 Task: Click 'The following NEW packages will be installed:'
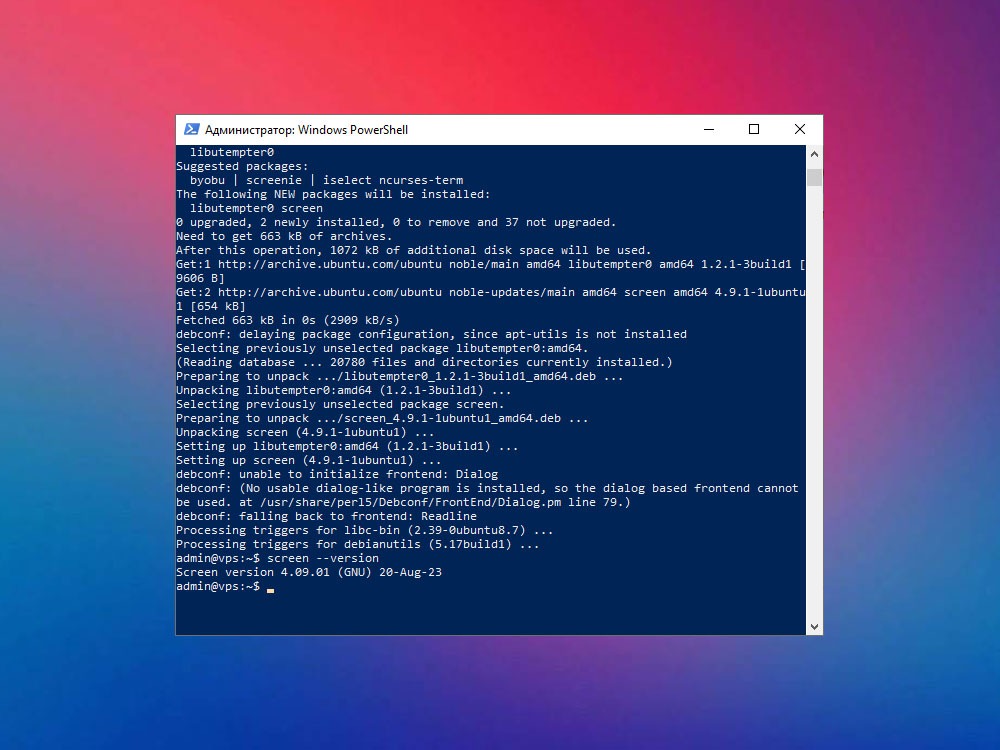click(333, 195)
